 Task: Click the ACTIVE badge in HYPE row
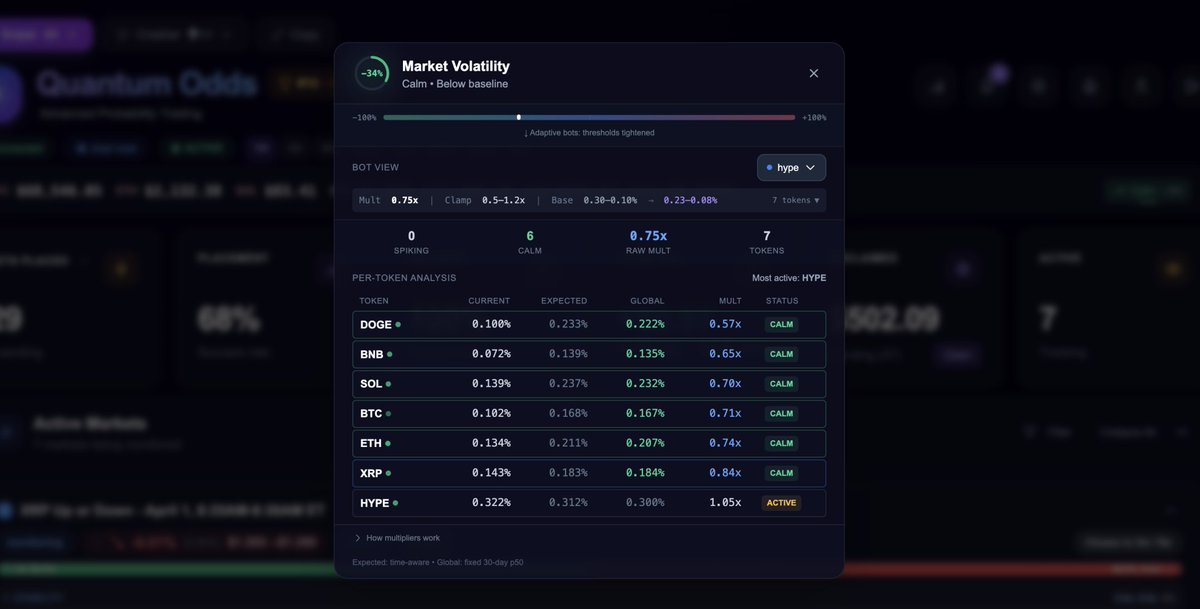(x=781, y=503)
